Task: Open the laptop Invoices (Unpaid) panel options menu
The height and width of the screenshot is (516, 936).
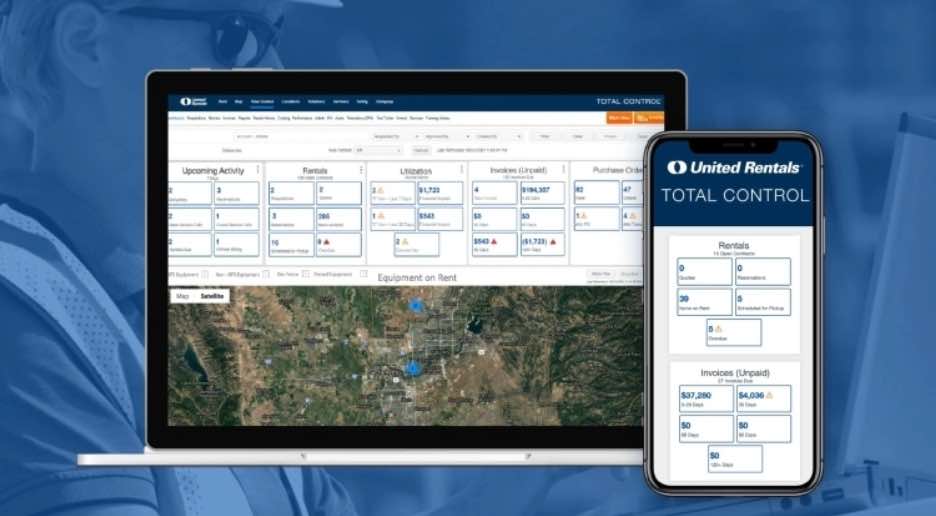Action: 564,170
